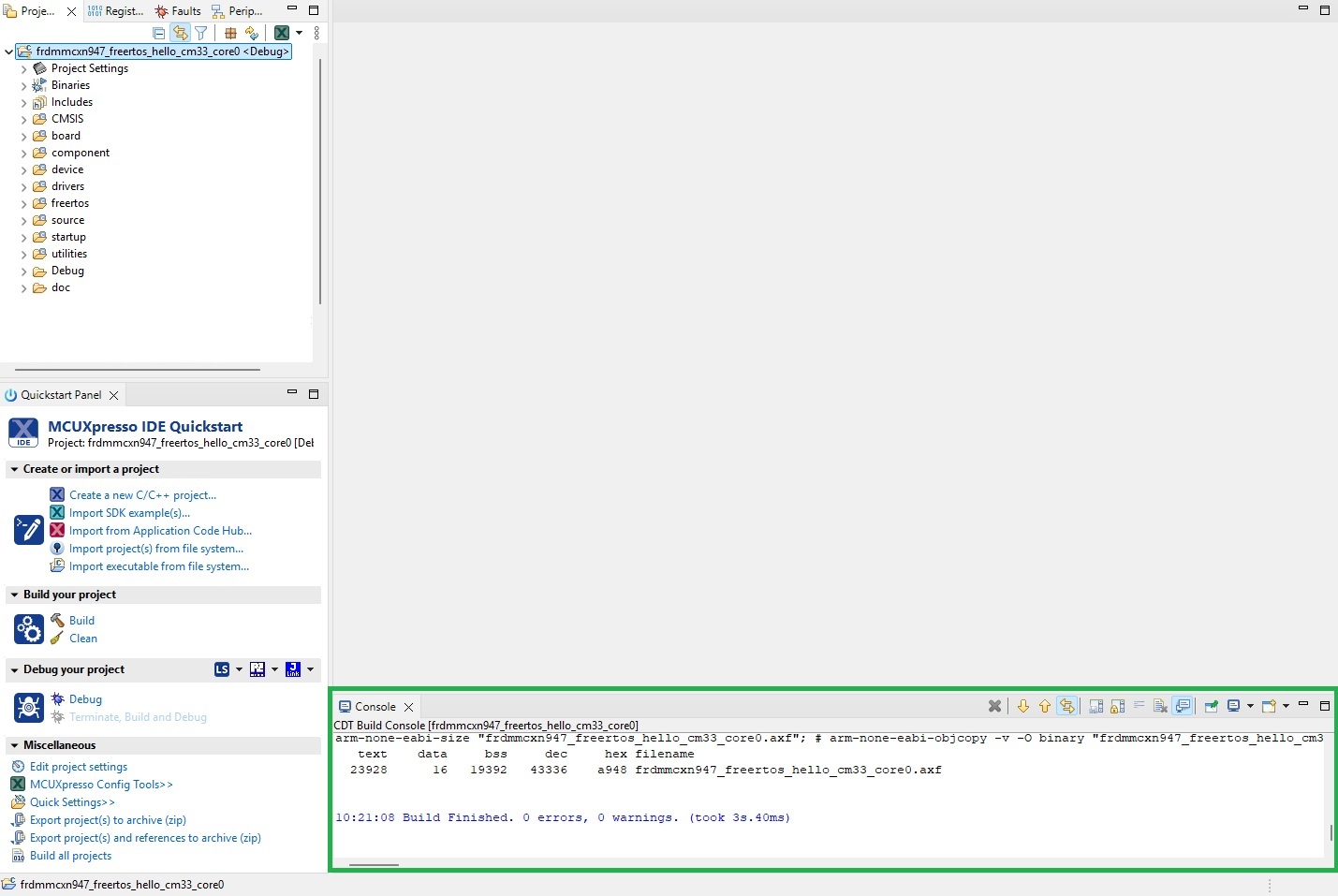Open a new console with the Open Console icon
Viewport: 1338px width, 896px height.
click(1269, 706)
